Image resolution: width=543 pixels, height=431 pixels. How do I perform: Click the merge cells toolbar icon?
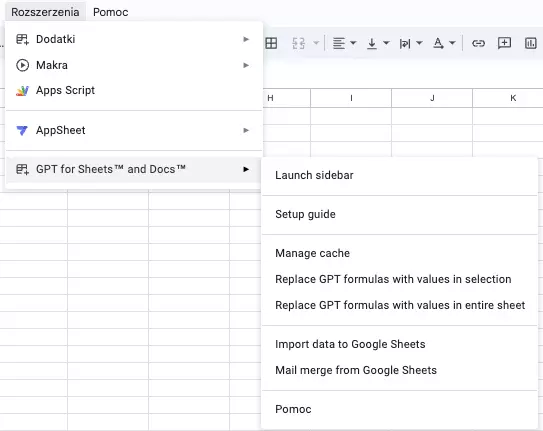tap(299, 43)
